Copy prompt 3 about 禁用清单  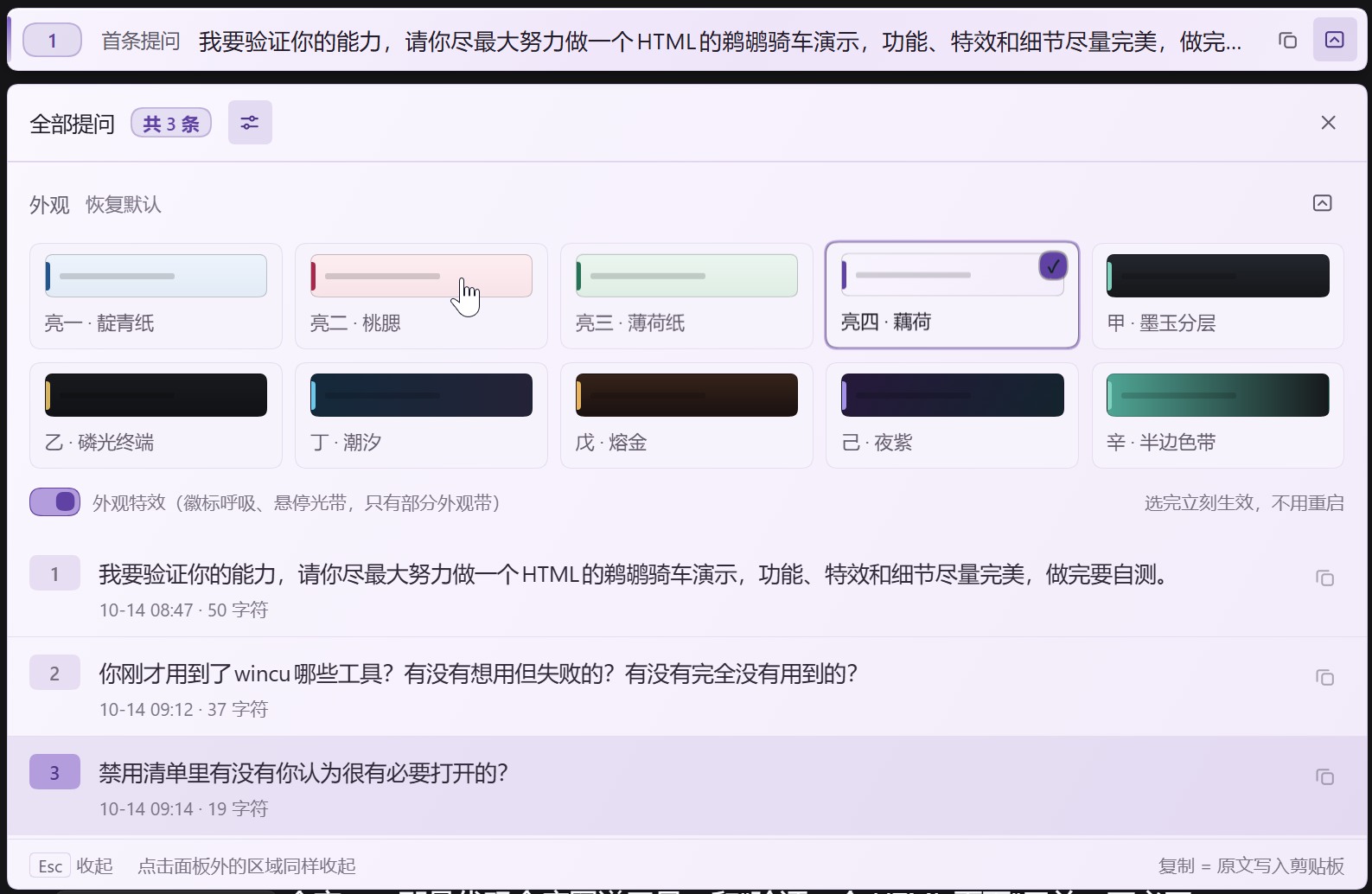tap(1324, 776)
